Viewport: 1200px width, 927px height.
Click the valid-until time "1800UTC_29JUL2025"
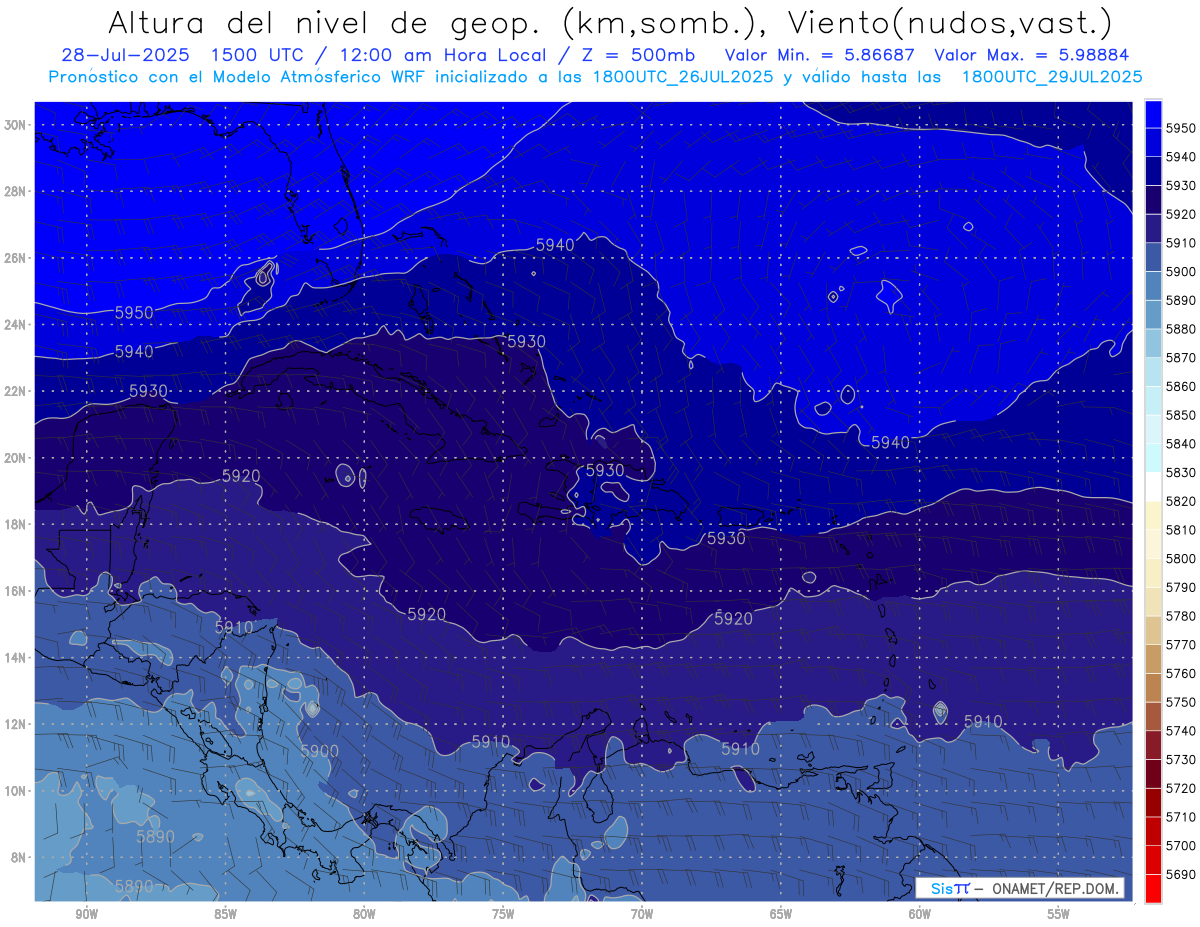point(1051,77)
